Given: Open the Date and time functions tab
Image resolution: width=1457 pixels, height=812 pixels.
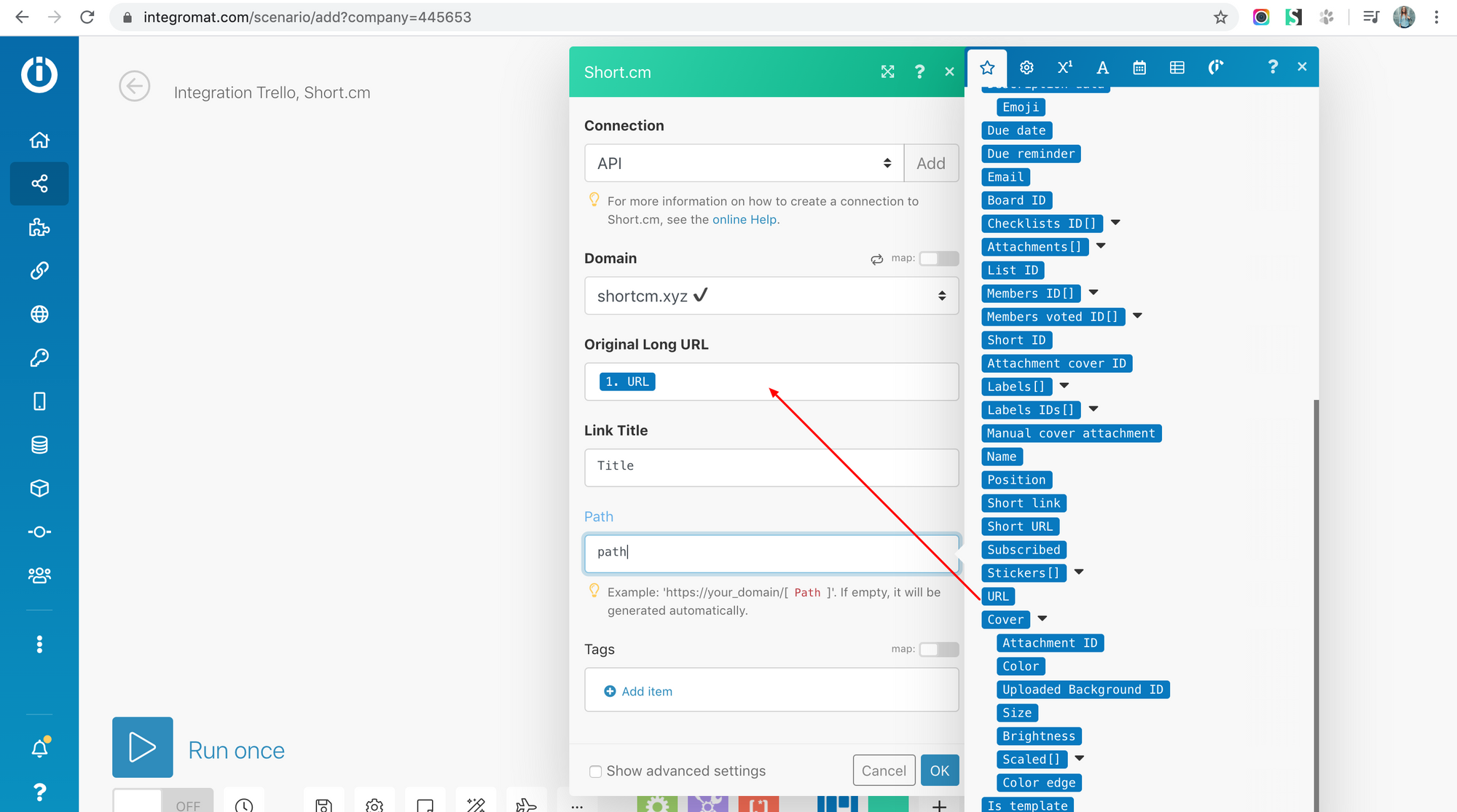Looking at the screenshot, I should click(1139, 68).
